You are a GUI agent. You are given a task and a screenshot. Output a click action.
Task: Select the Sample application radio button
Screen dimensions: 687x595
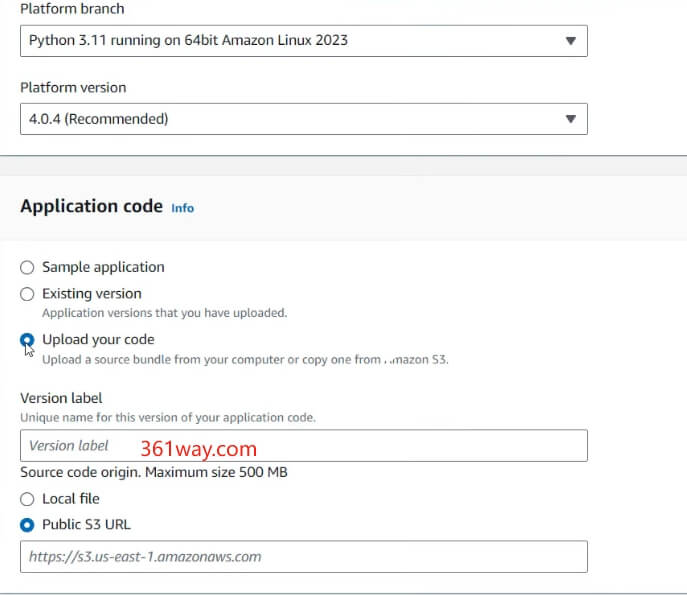click(x=27, y=267)
